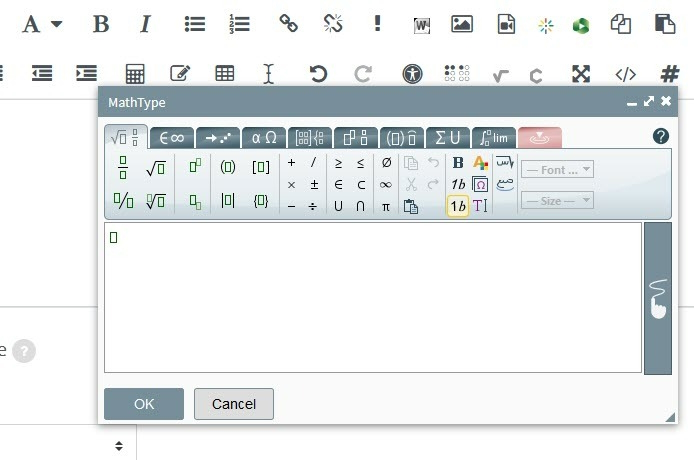
Task: Switch to the matrices tab
Action: click(310, 138)
